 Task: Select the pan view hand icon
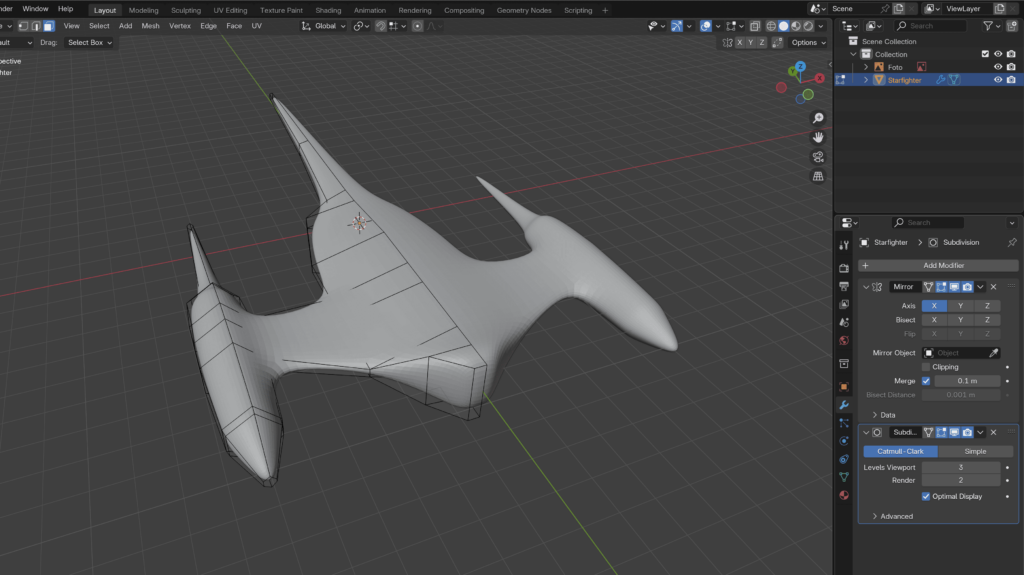(818, 137)
